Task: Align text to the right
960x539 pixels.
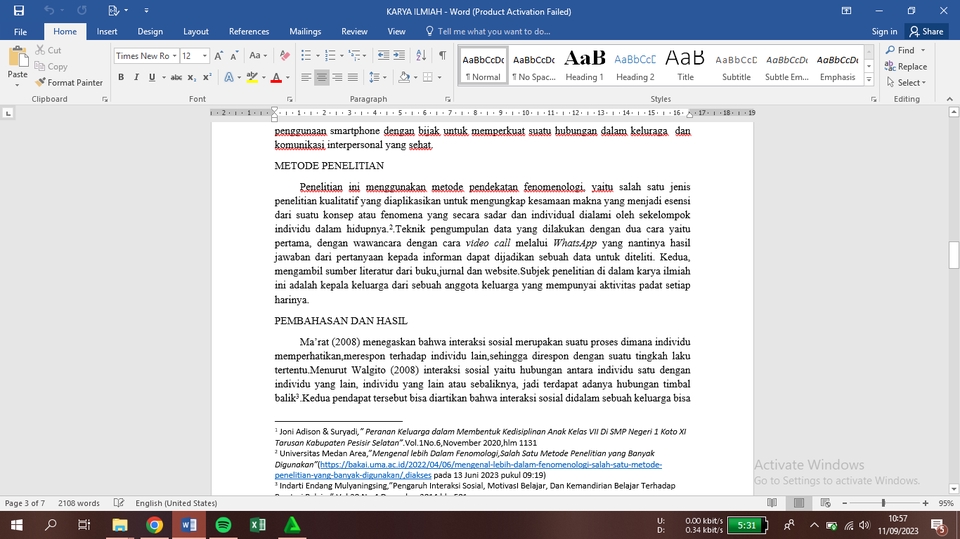Action: (x=337, y=77)
